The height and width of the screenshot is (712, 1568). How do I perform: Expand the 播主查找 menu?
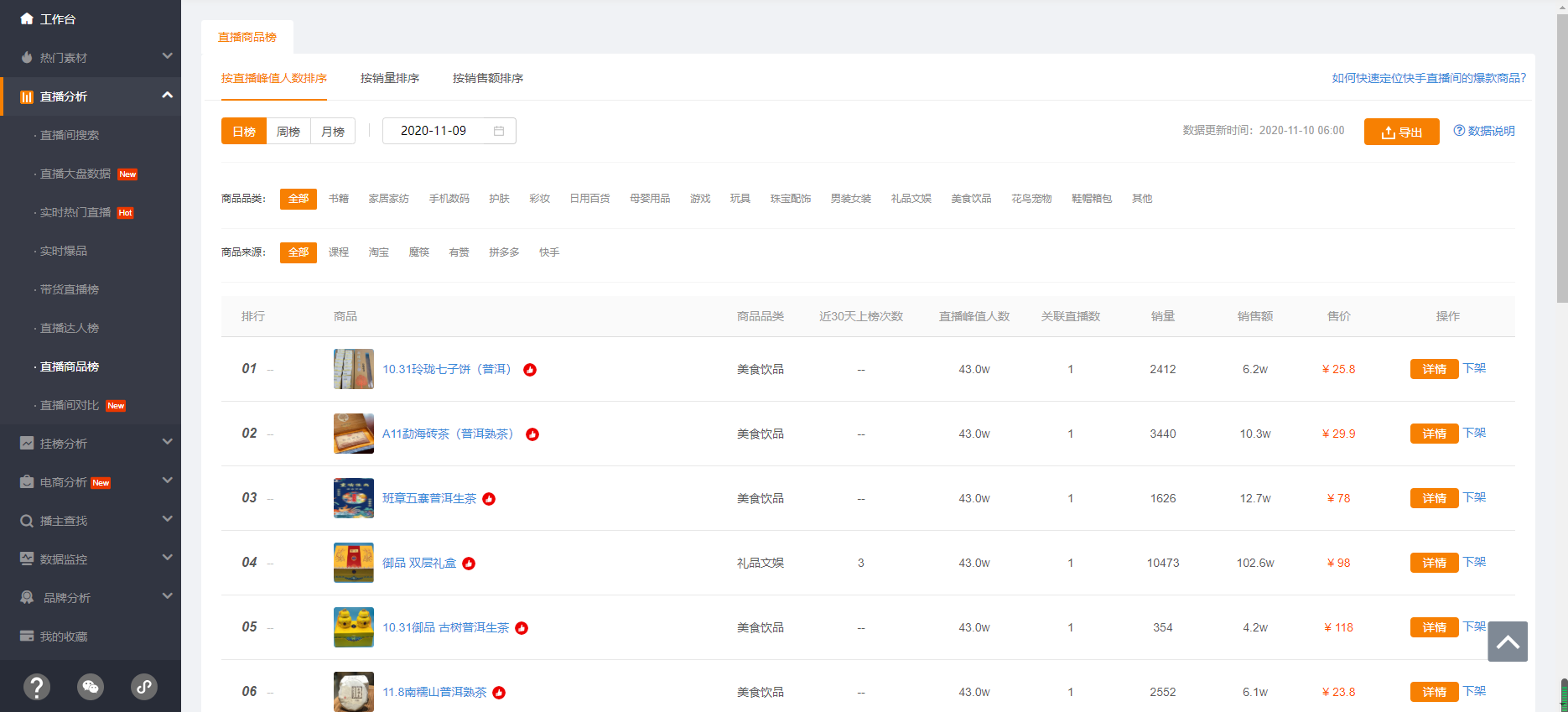pos(168,518)
